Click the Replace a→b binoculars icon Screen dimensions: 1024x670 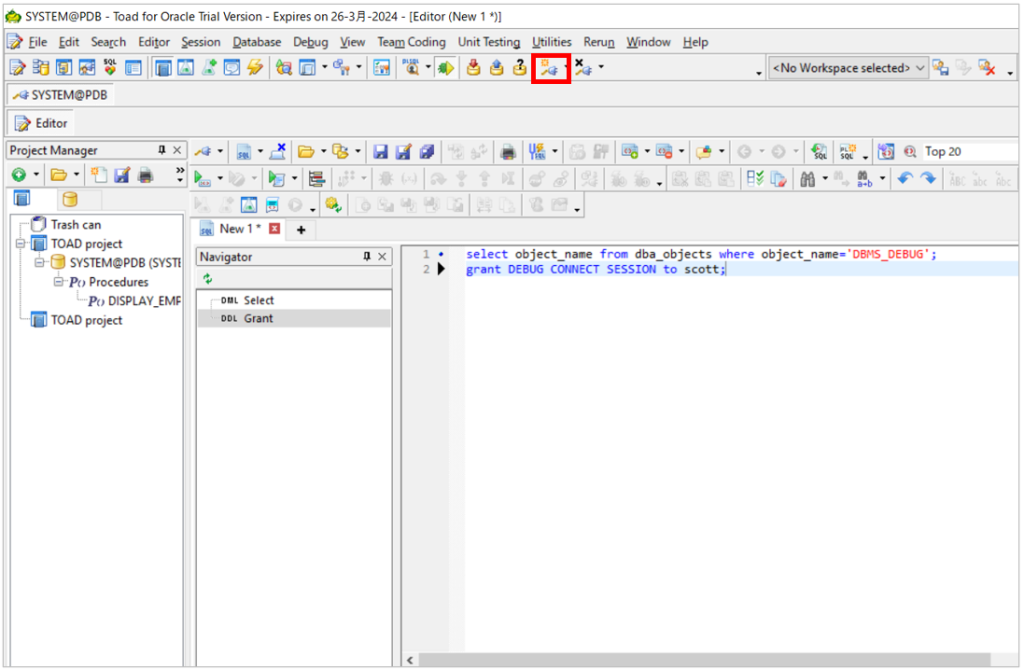pyautogui.click(x=865, y=178)
